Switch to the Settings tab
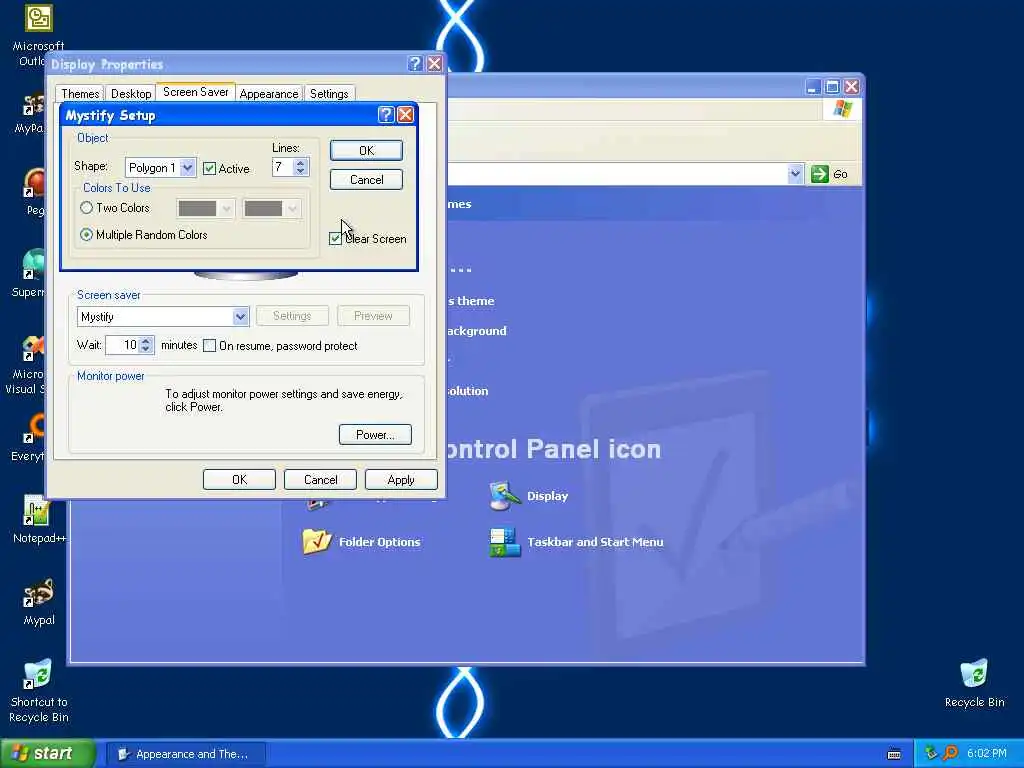This screenshot has width=1024, height=768. coord(328,93)
